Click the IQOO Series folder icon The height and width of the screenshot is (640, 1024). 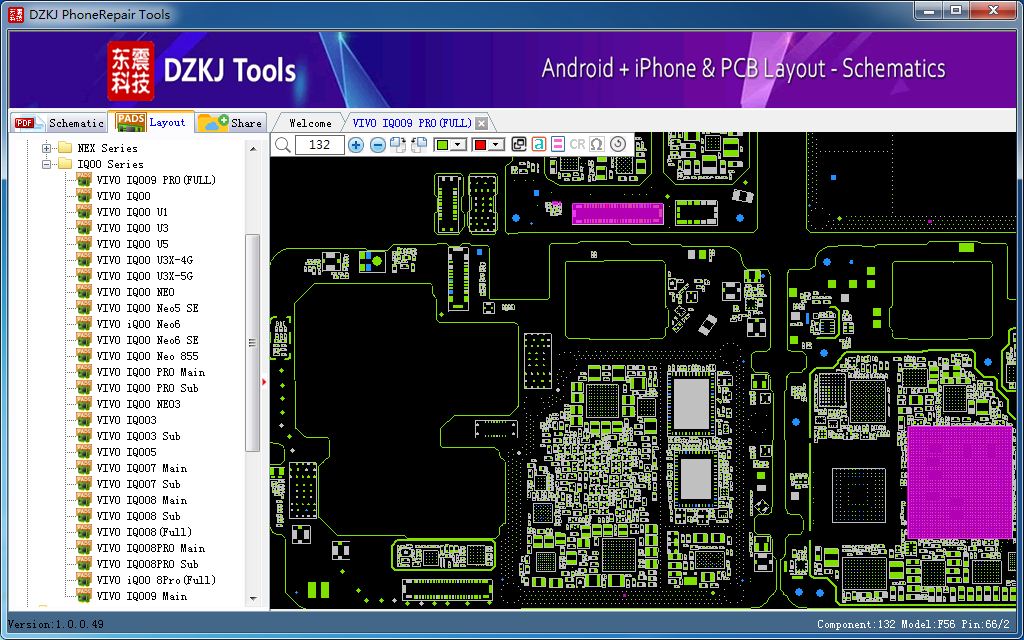tap(65, 164)
